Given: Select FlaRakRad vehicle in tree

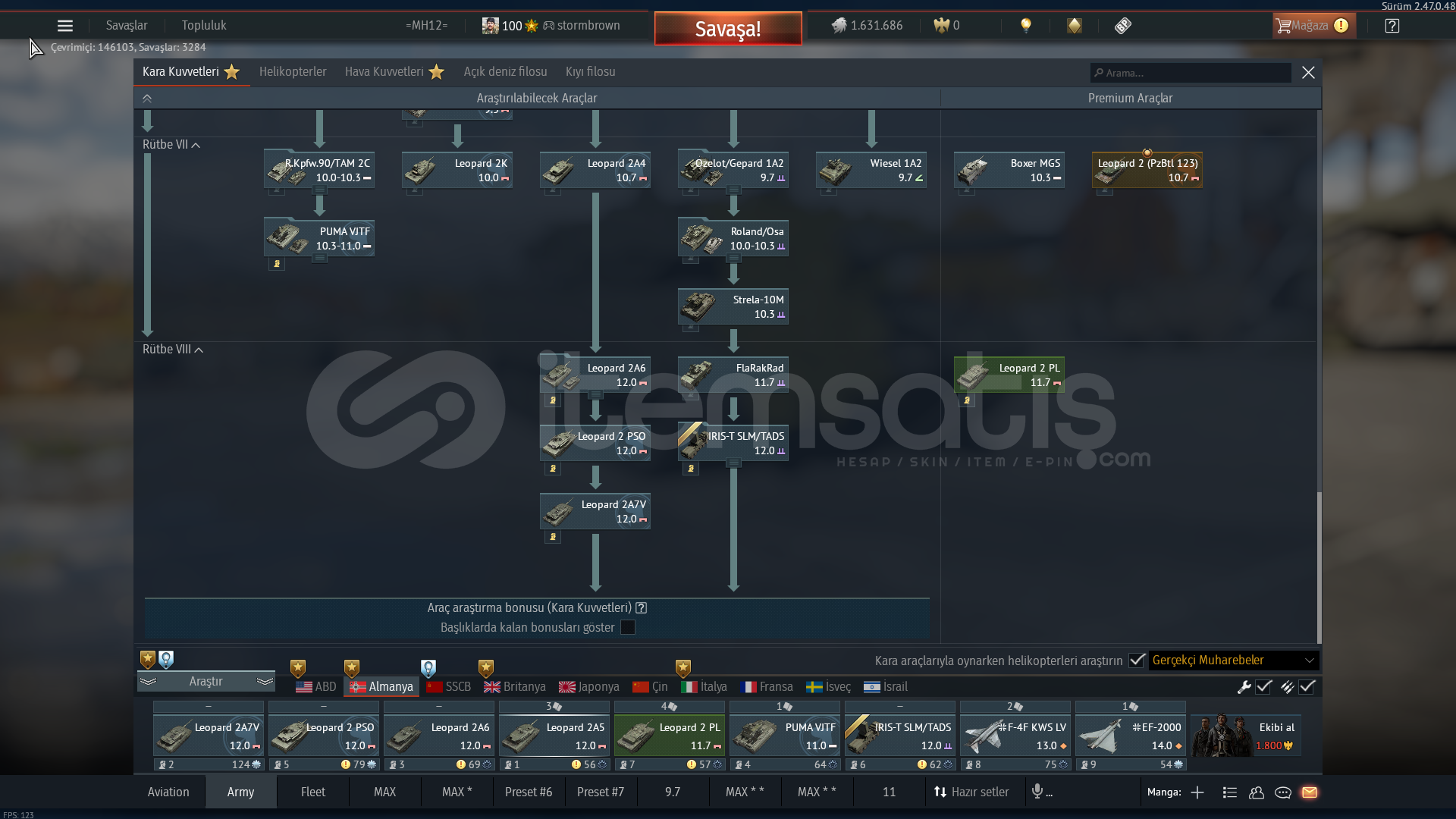Looking at the screenshot, I should coord(733,375).
